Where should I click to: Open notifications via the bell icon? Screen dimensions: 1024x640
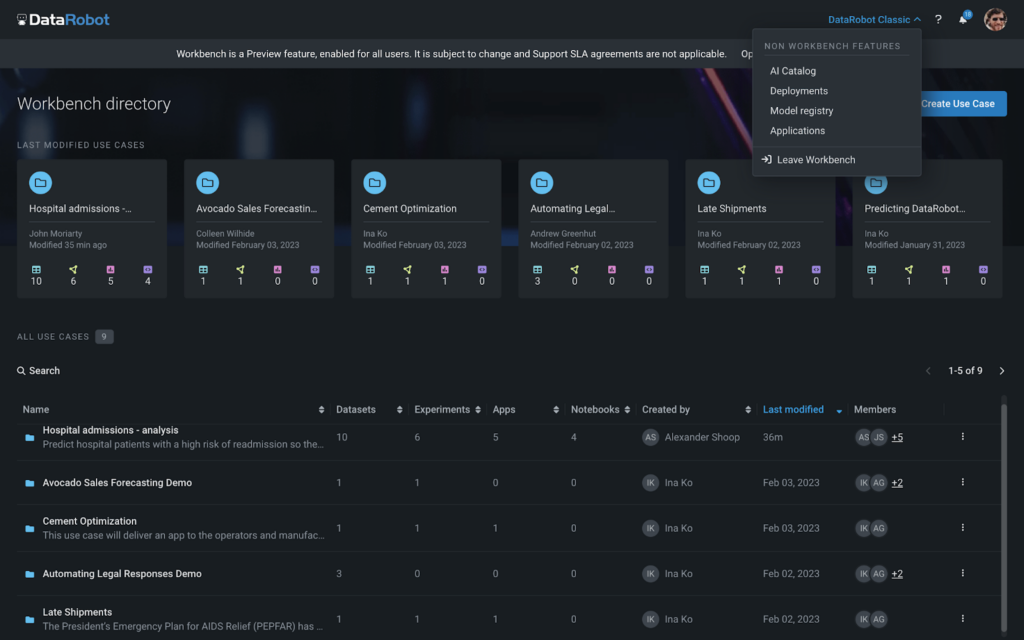tap(964, 19)
